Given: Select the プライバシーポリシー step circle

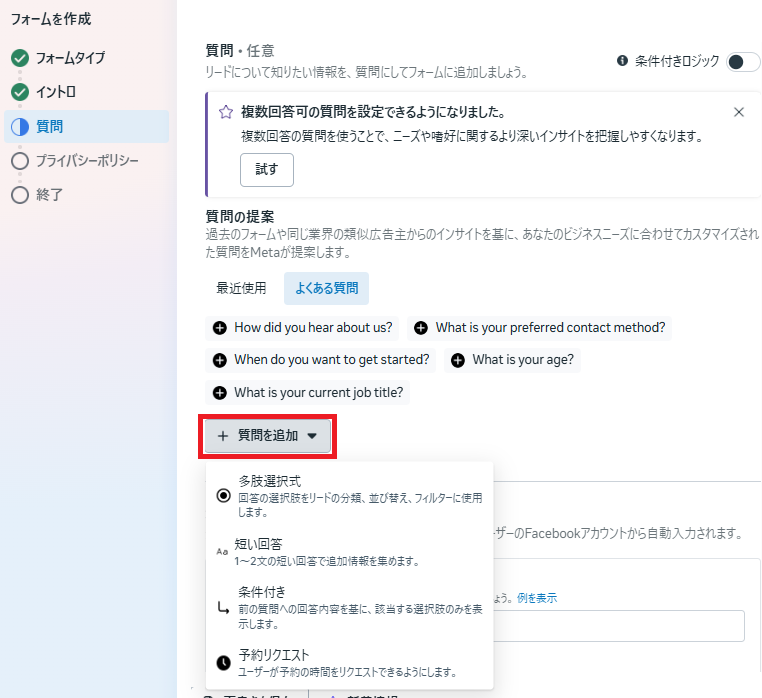Looking at the screenshot, I should click(x=20, y=161).
